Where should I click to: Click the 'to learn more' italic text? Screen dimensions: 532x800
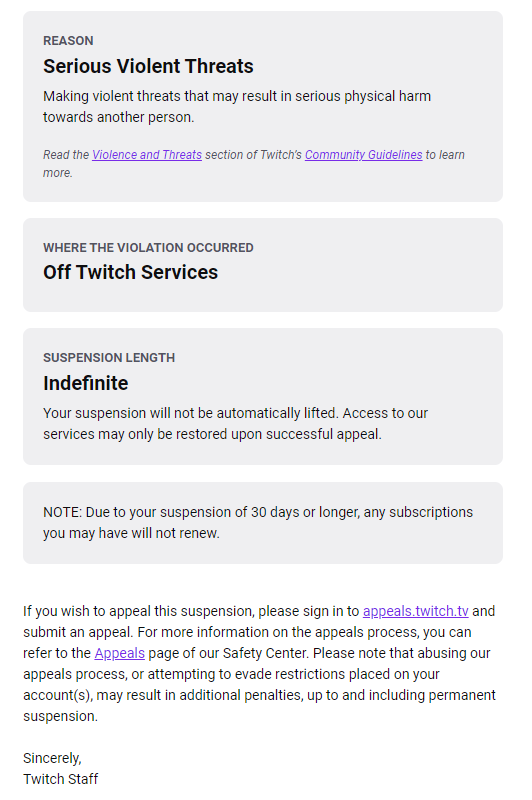tap(254, 164)
